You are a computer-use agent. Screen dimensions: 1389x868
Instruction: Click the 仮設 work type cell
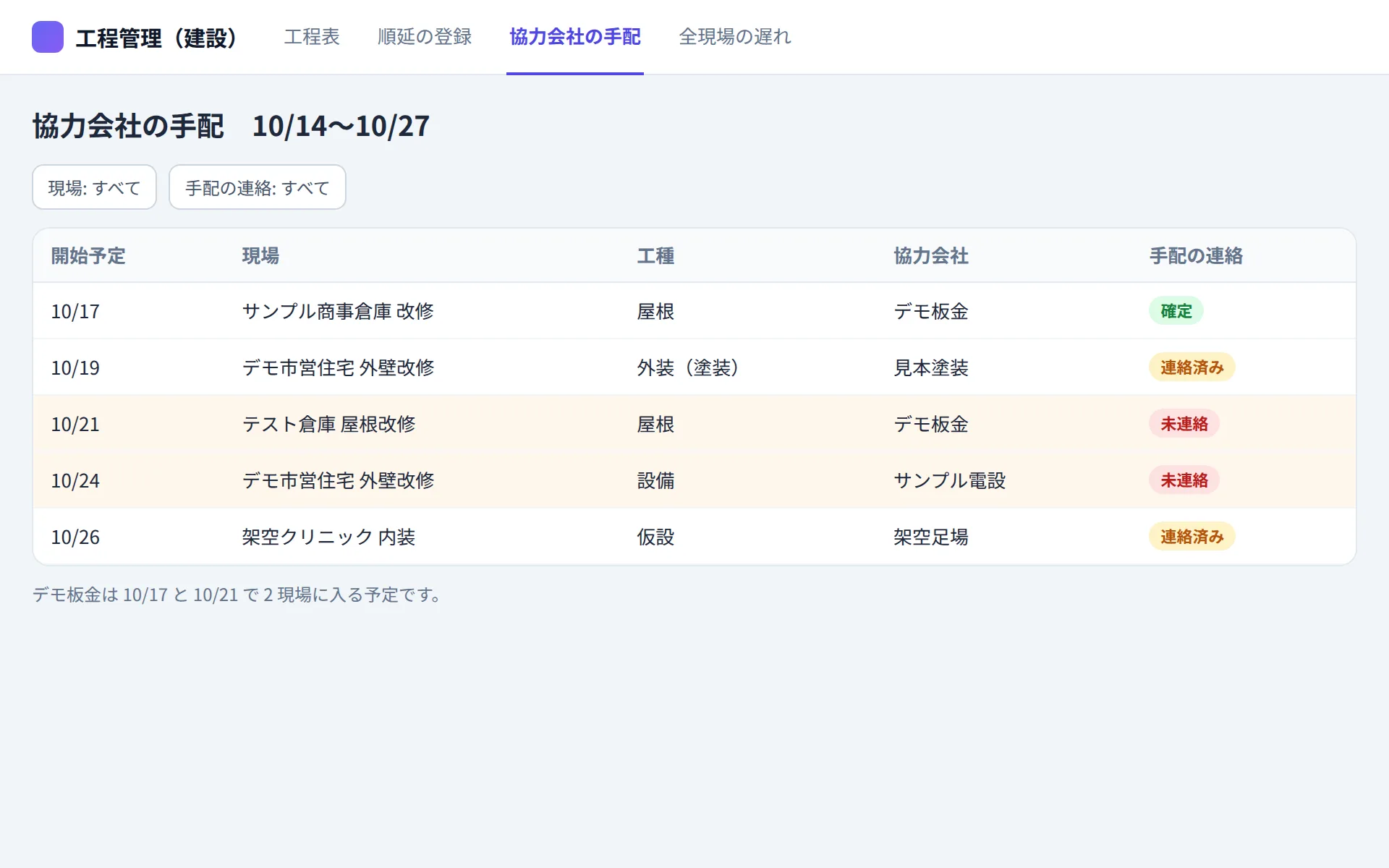tap(655, 537)
